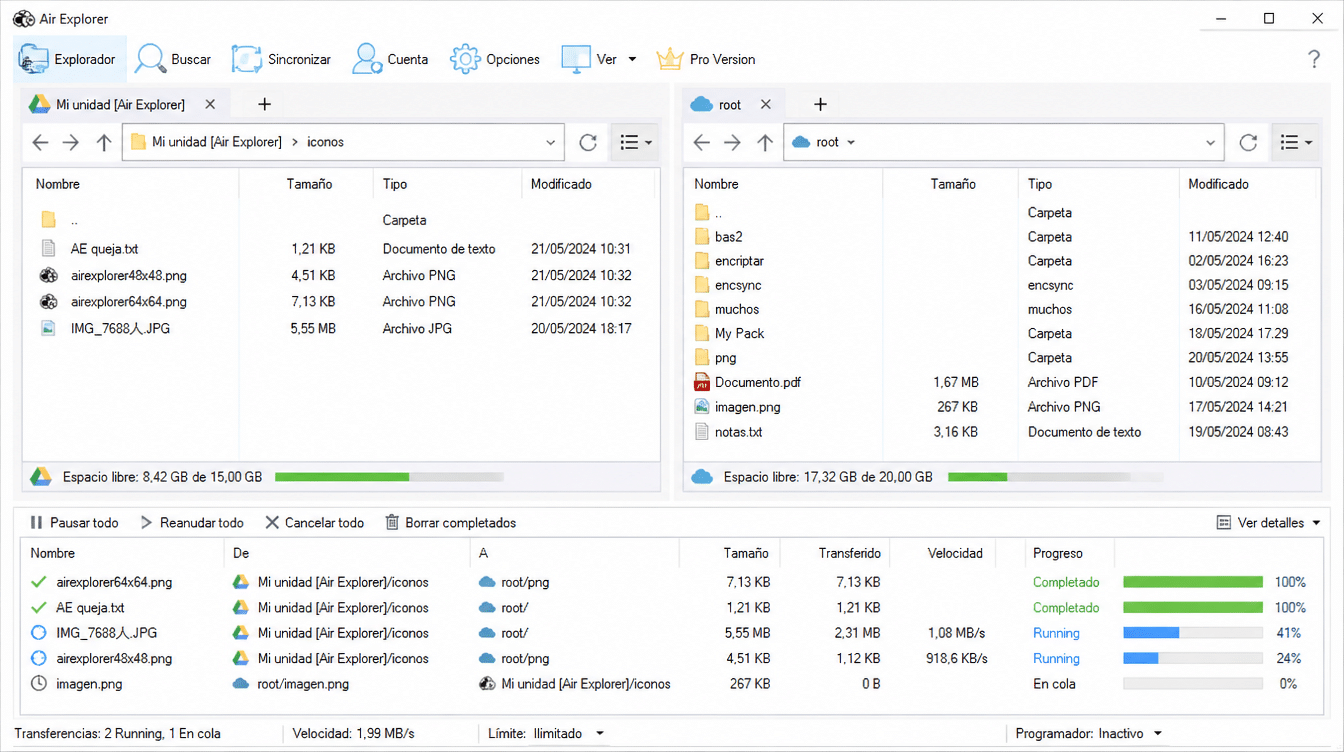Sort transfers by Velocidad column
Viewport: 1344px width, 752px height.
955,553
